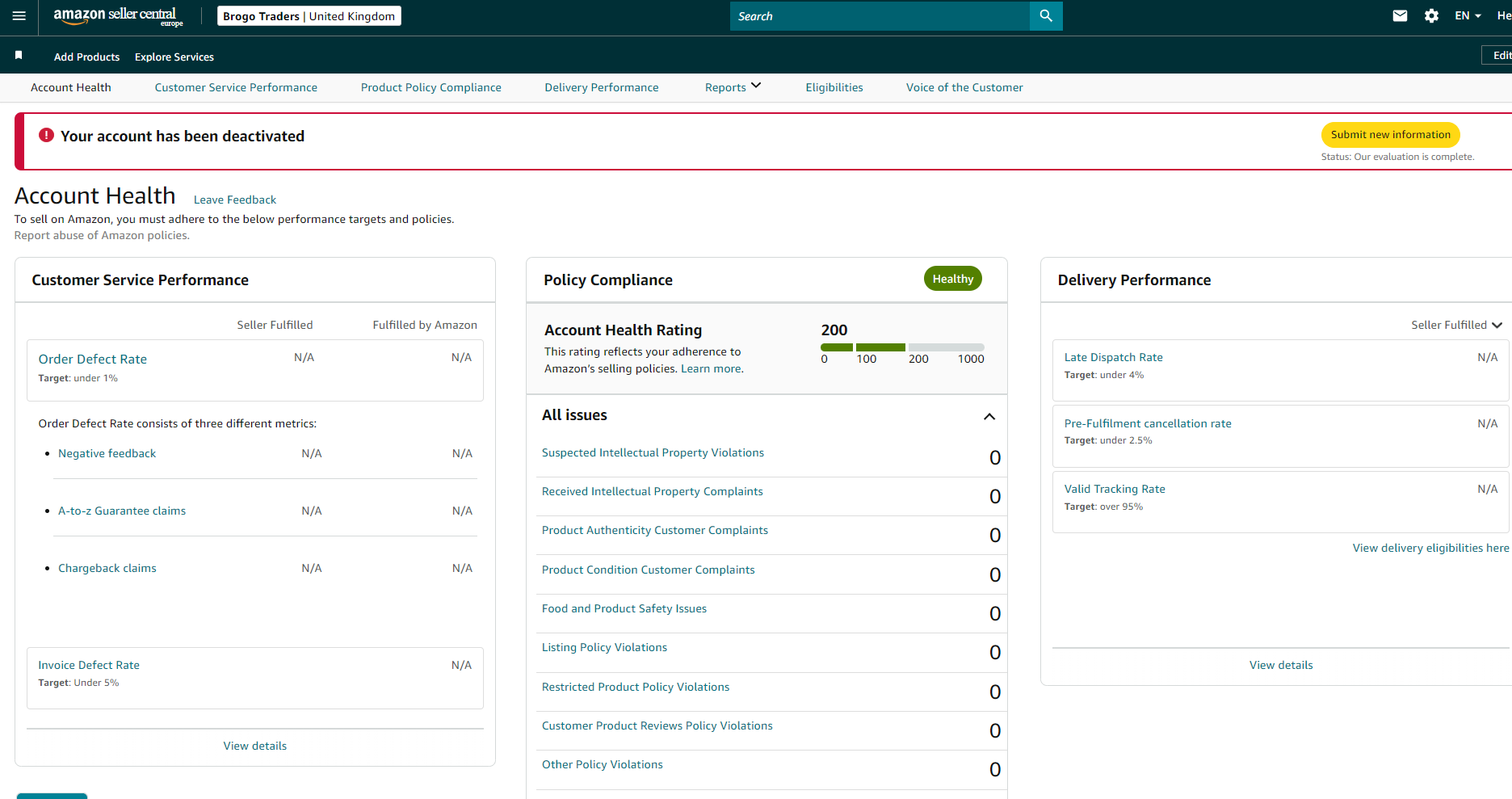Click the 'Target: over 95%' text
Viewport: 1512px width, 799px height.
click(x=1103, y=507)
